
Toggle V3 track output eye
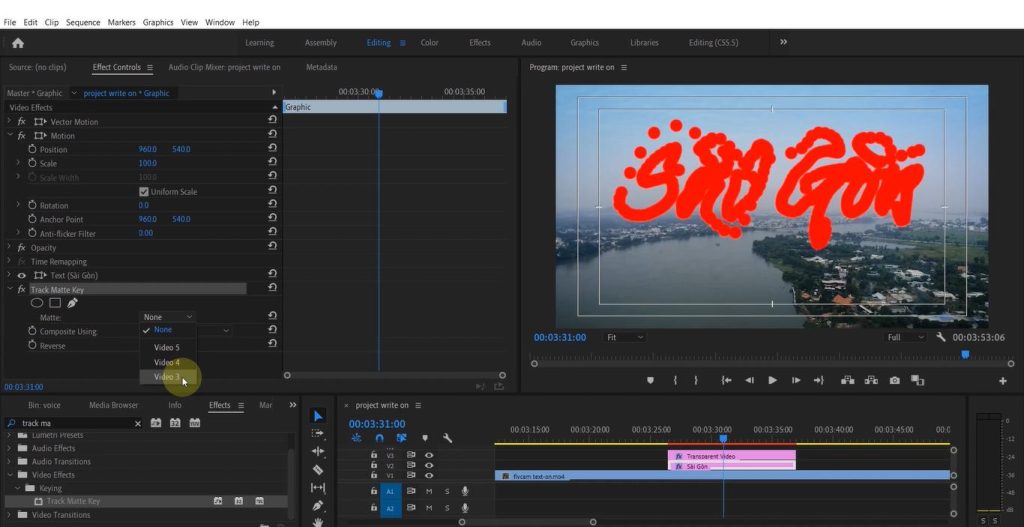[x=429, y=455]
